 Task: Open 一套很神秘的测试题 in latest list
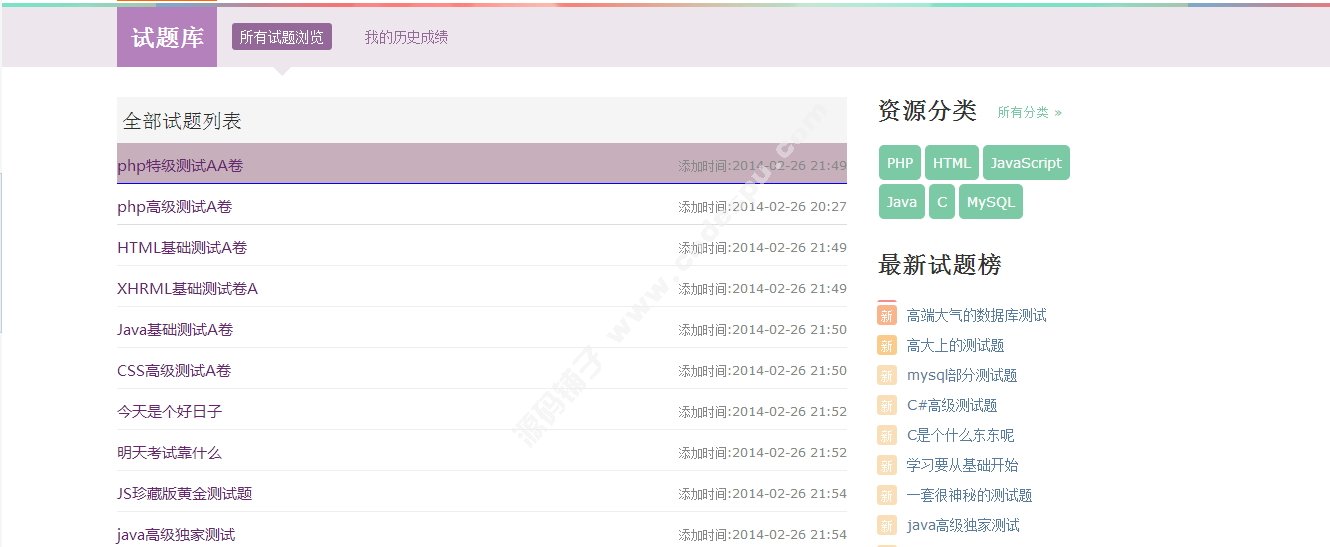969,495
